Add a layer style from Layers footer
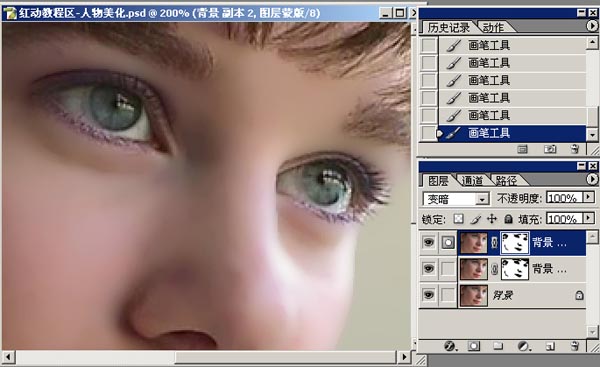The height and width of the screenshot is (367, 600). click(450, 346)
